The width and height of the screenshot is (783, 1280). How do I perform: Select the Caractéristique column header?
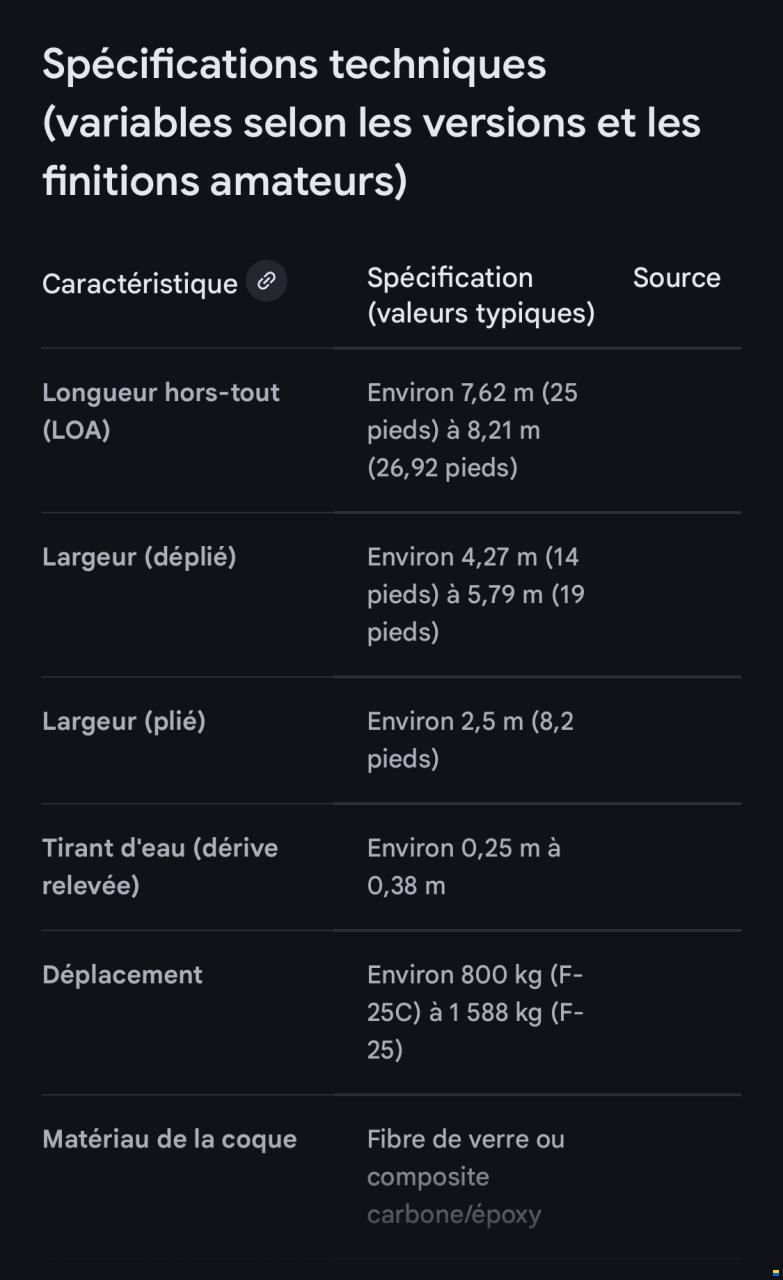tap(139, 284)
